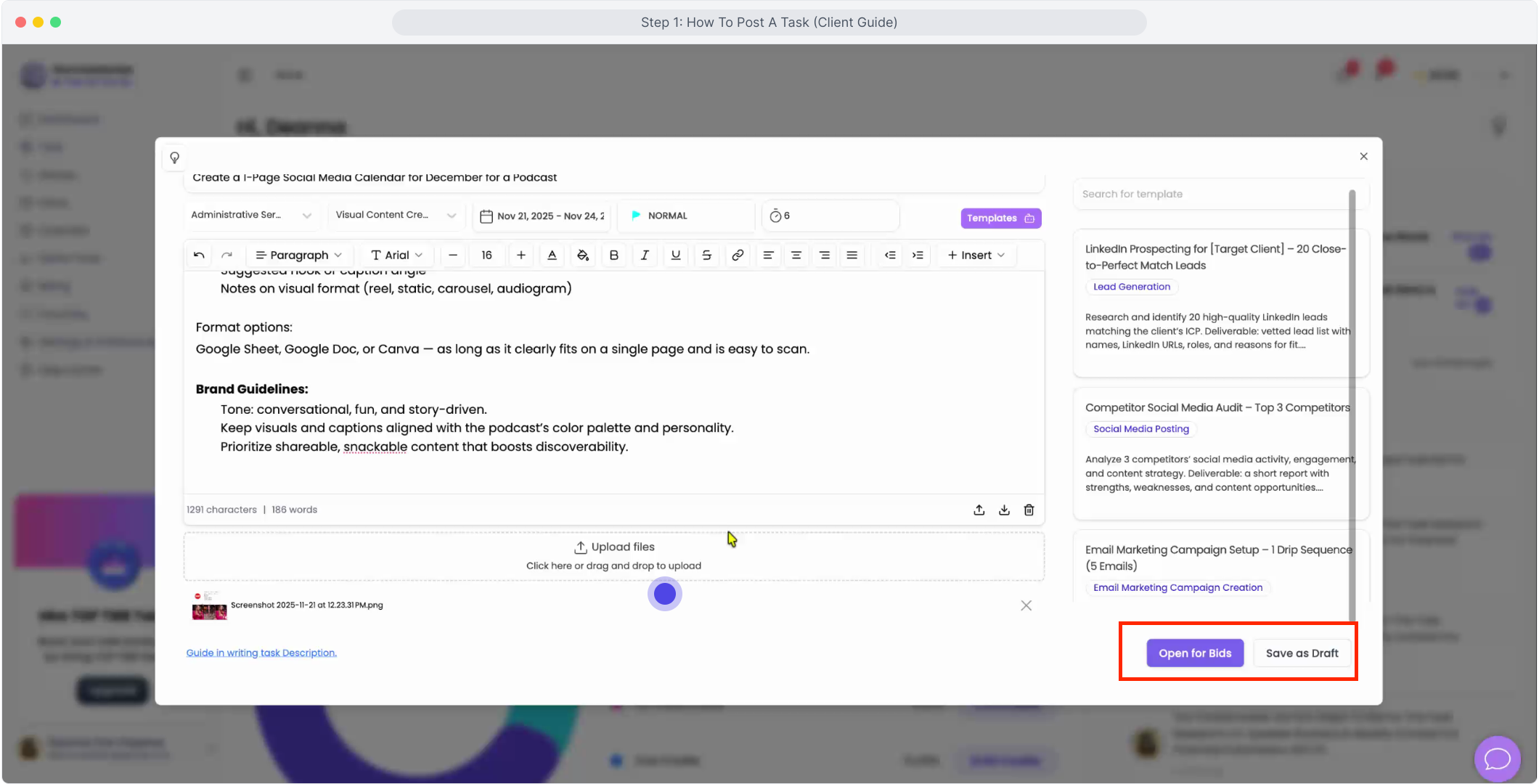1539x784 pixels.
Task: Open the Paragraph style dropdown
Action: tap(298, 255)
